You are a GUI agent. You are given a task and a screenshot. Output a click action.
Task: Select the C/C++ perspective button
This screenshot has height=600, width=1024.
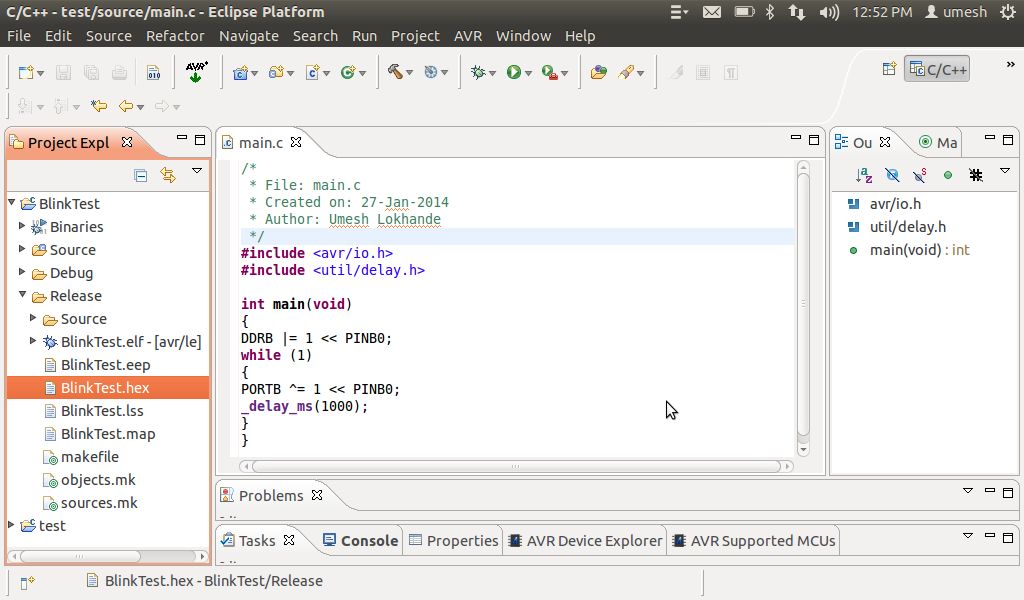pyautogui.click(x=937, y=69)
